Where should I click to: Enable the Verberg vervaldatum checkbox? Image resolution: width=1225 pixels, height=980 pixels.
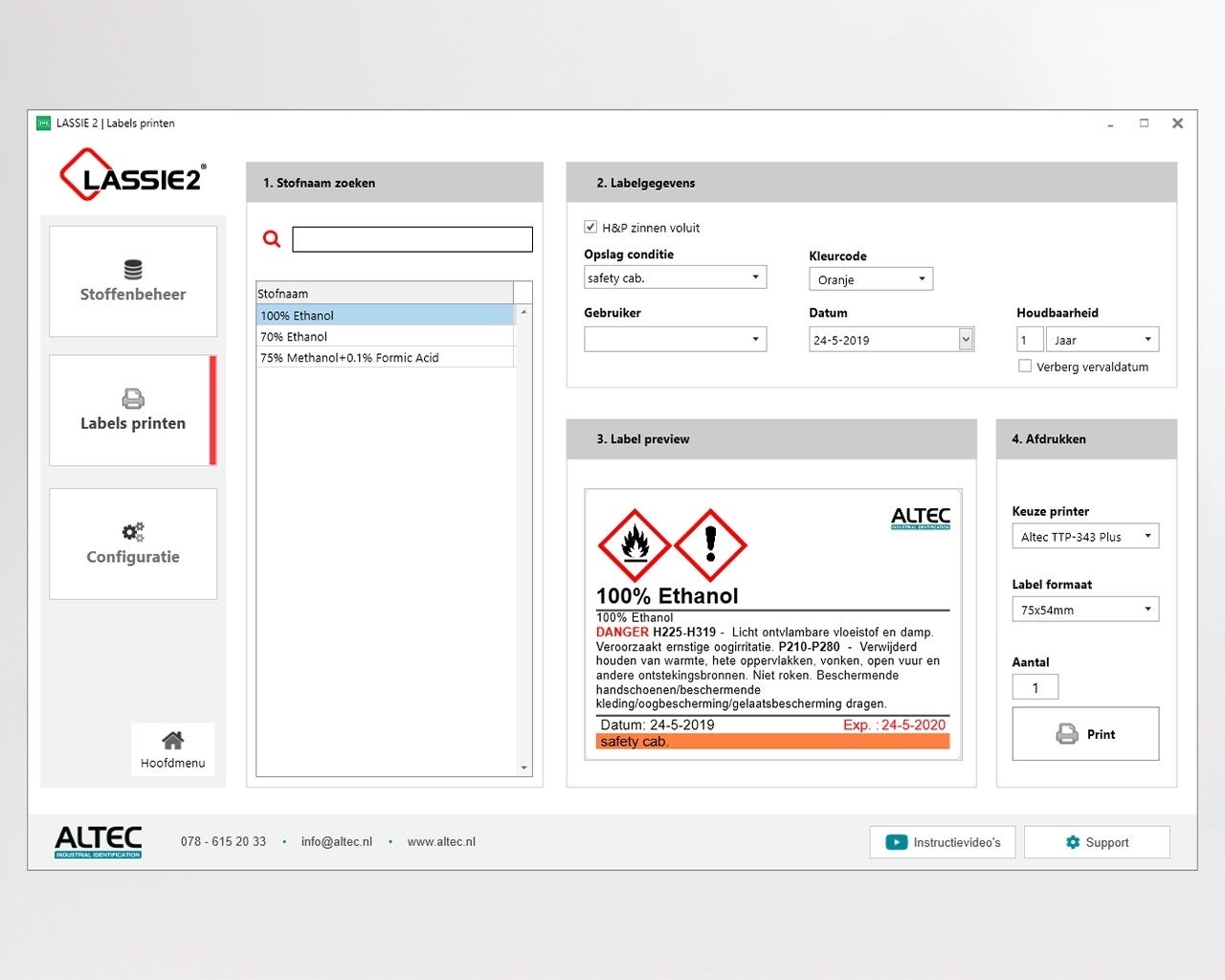click(x=1025, y=366)
